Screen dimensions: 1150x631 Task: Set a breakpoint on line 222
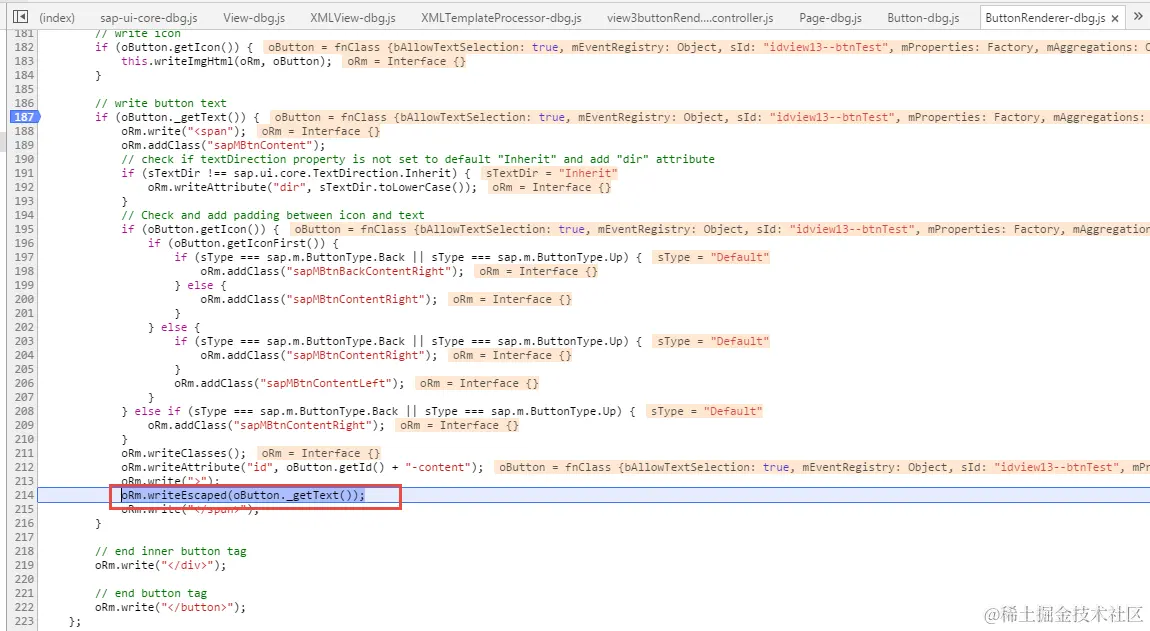coord(24,608)
